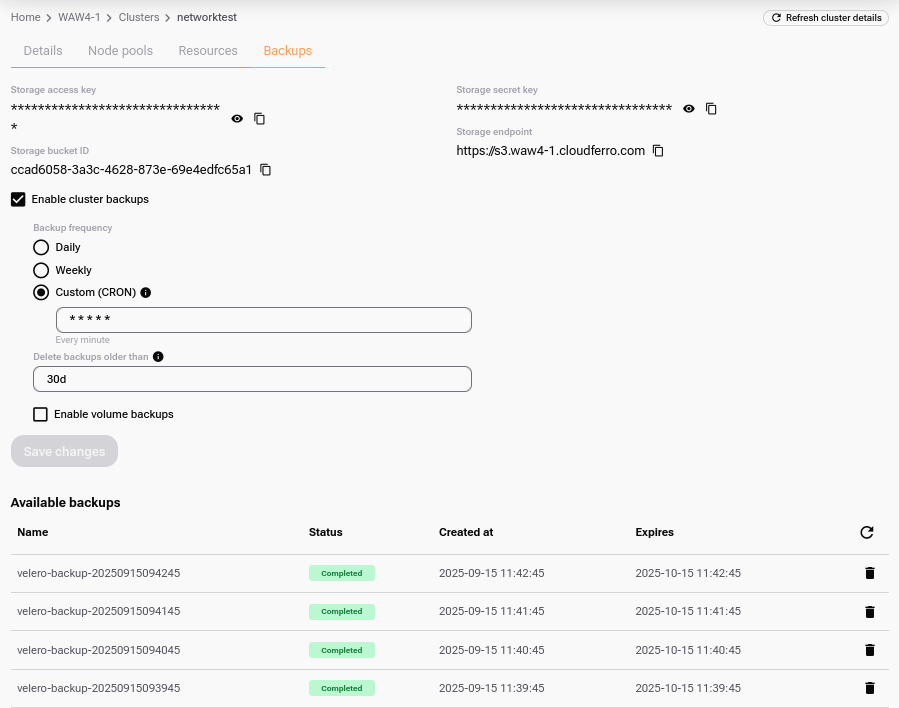Delete backup velero-backup-20250915094245
This screenshot has width=899, height=708.
[869, 573]
